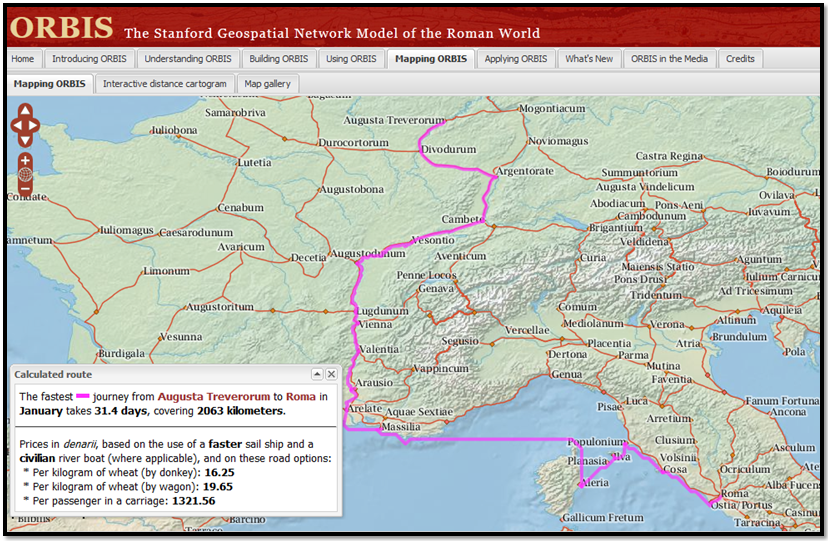The height and width of the screenshot is (541, 828).
Task: Click Augustodunum on the map
Action: coord(368,253)
